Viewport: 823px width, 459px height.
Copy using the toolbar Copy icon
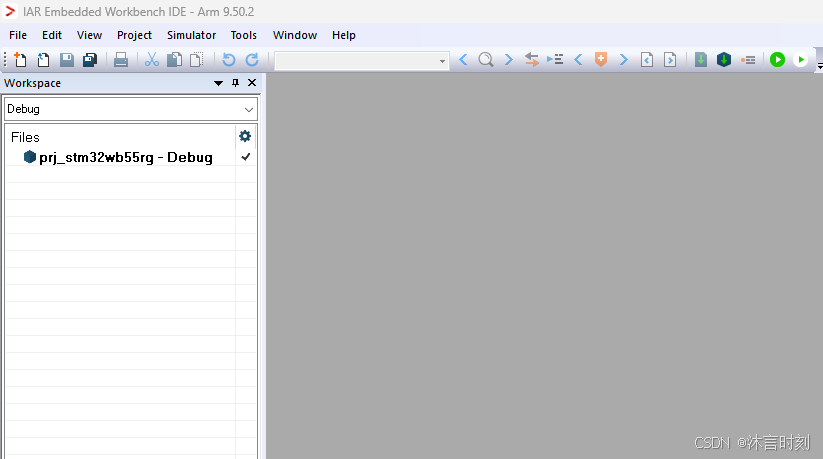[x=174, y=60]
